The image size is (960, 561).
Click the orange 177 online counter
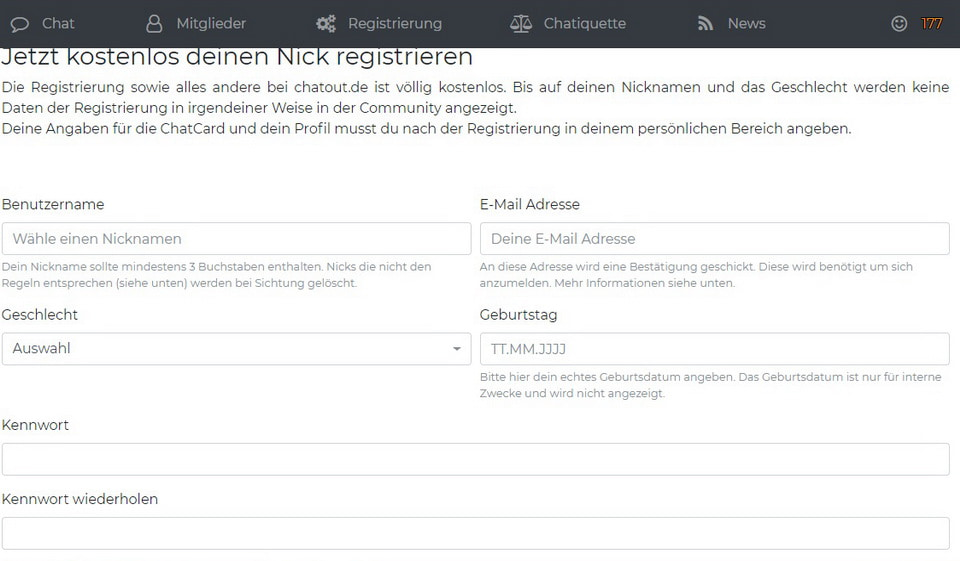[931, 23]
